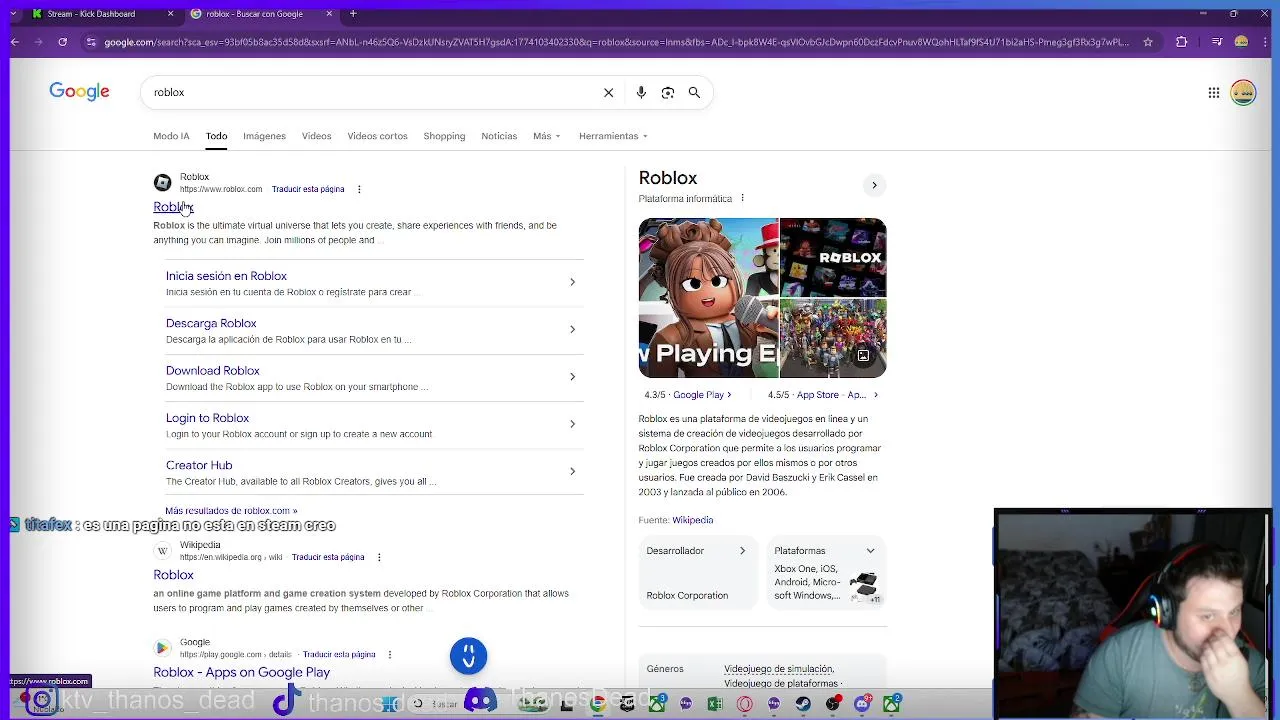Open the tab search dropdown

(x=14, y=14)
